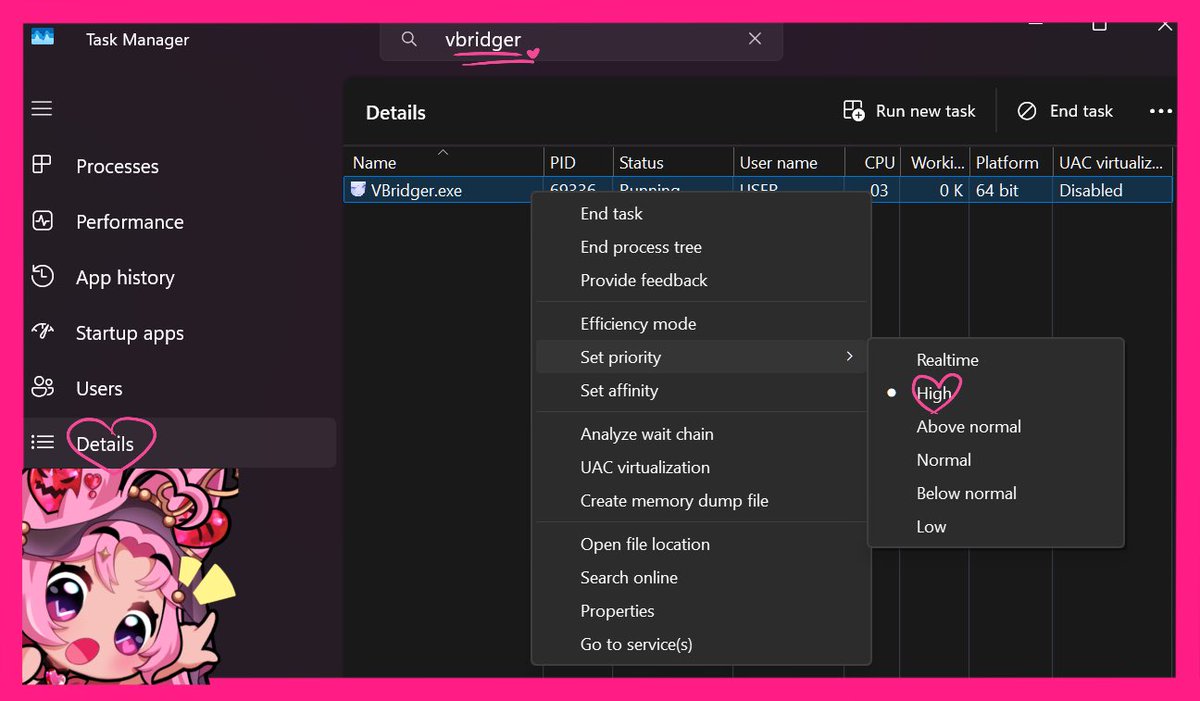Image resolution: width=1200 pixels, height=701 pixels.
Task: Select the Processes sidebar icon
Action: pos(44,166)
